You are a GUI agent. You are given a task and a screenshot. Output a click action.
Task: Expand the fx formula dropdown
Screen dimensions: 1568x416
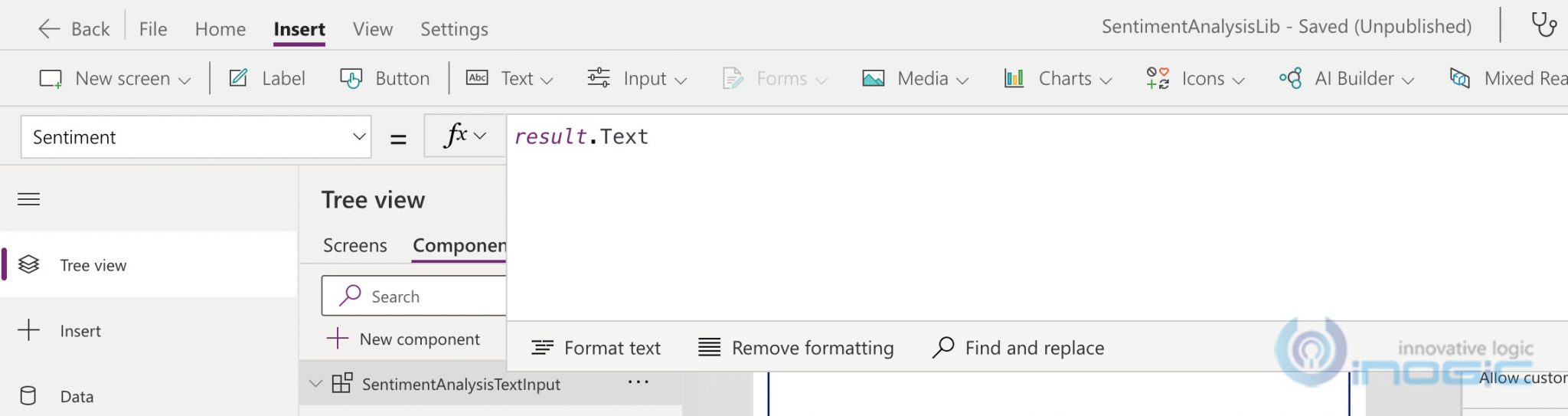tap(465, 136)
